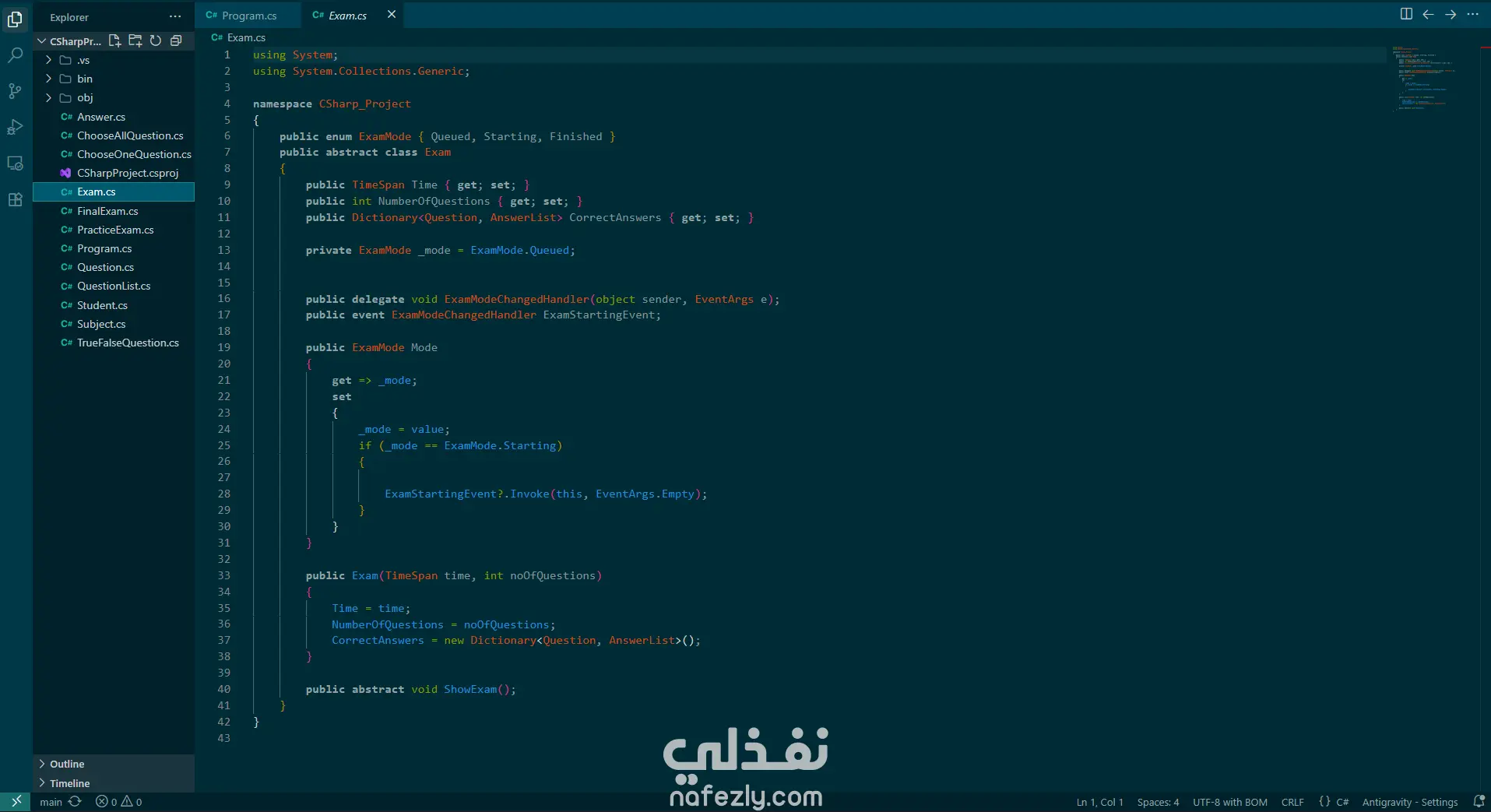Expand the Timeline section
The image size is (1491, 812).
(114, 783)
